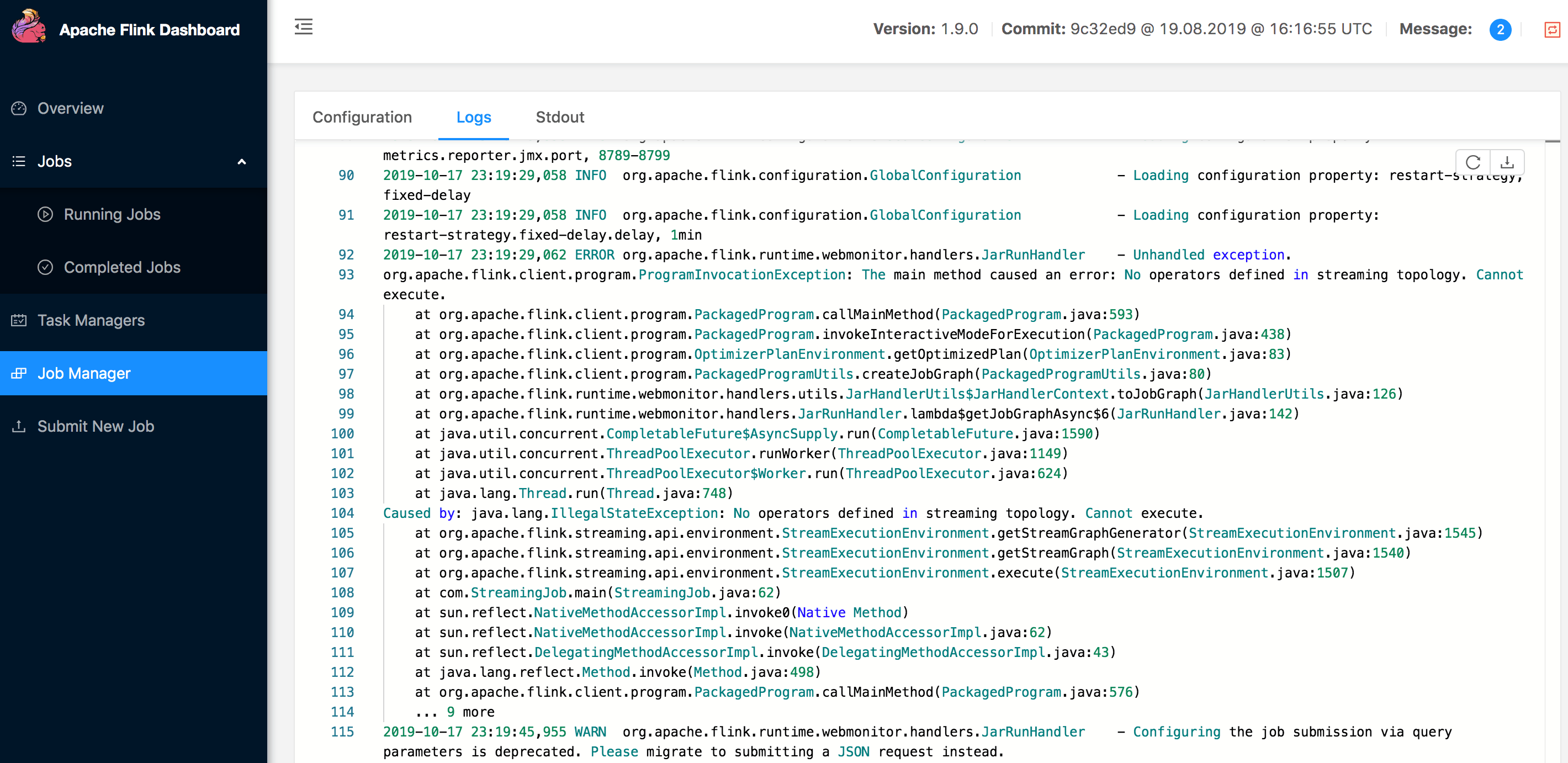Collapse the Jobs submenu chevron
Screen dimensions: 1568x763
pyautogui.click(x=242, y=162)
